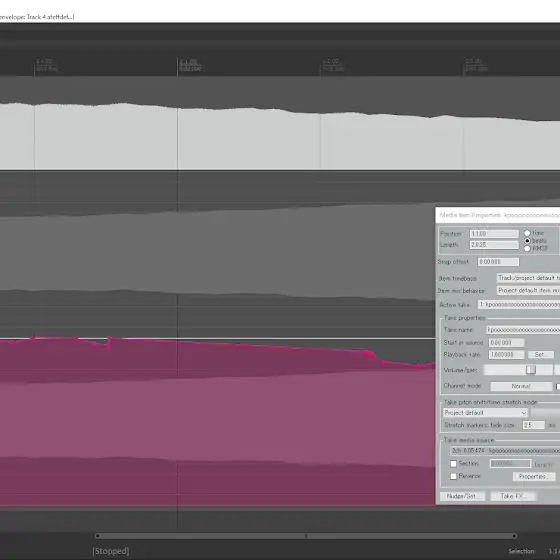The height and width of the screenshot is (560, 560).
Task: Select the Time radio button
Action: [x=527, y=233]
